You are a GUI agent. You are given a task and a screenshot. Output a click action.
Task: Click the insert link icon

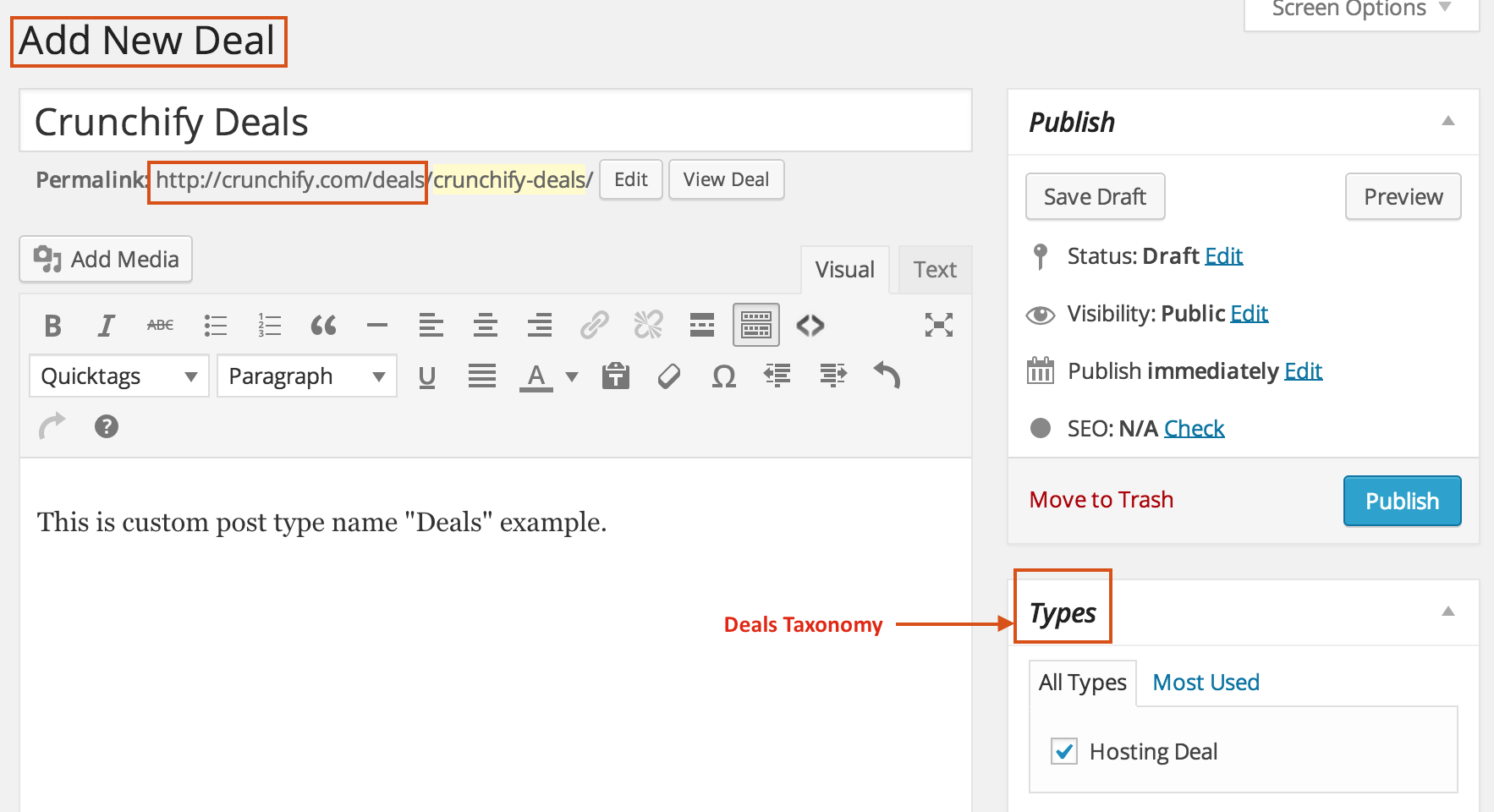[594, 326]
